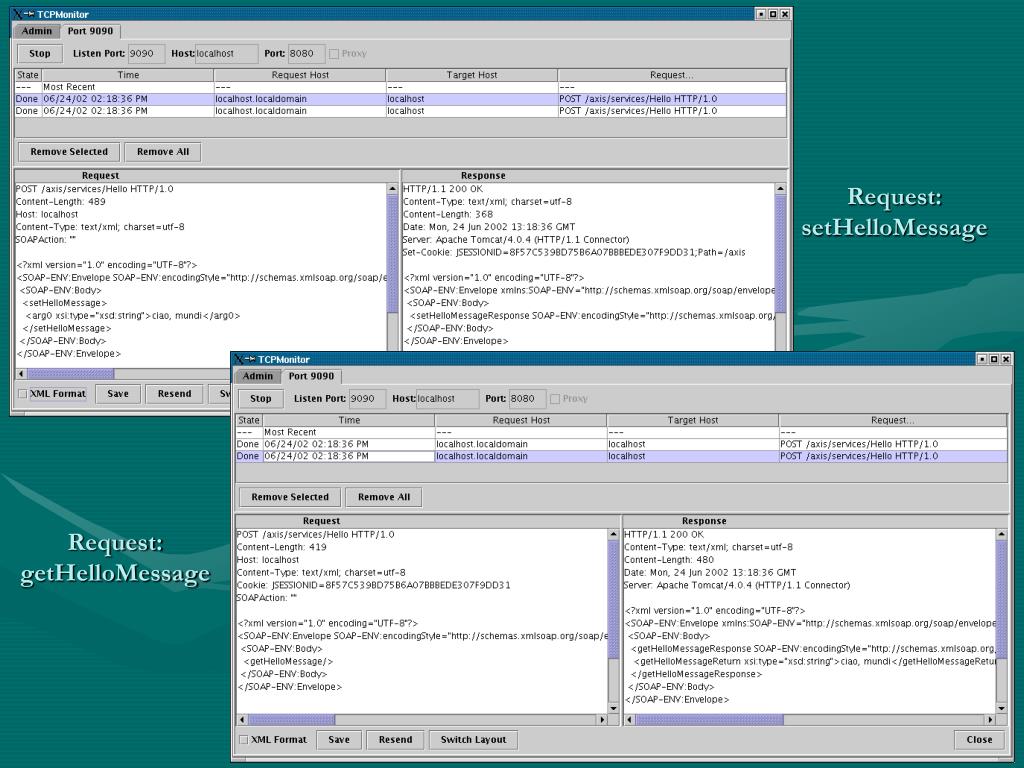
Task: Select the highlighted second Done row in the front window
Action: coord(621,456)
